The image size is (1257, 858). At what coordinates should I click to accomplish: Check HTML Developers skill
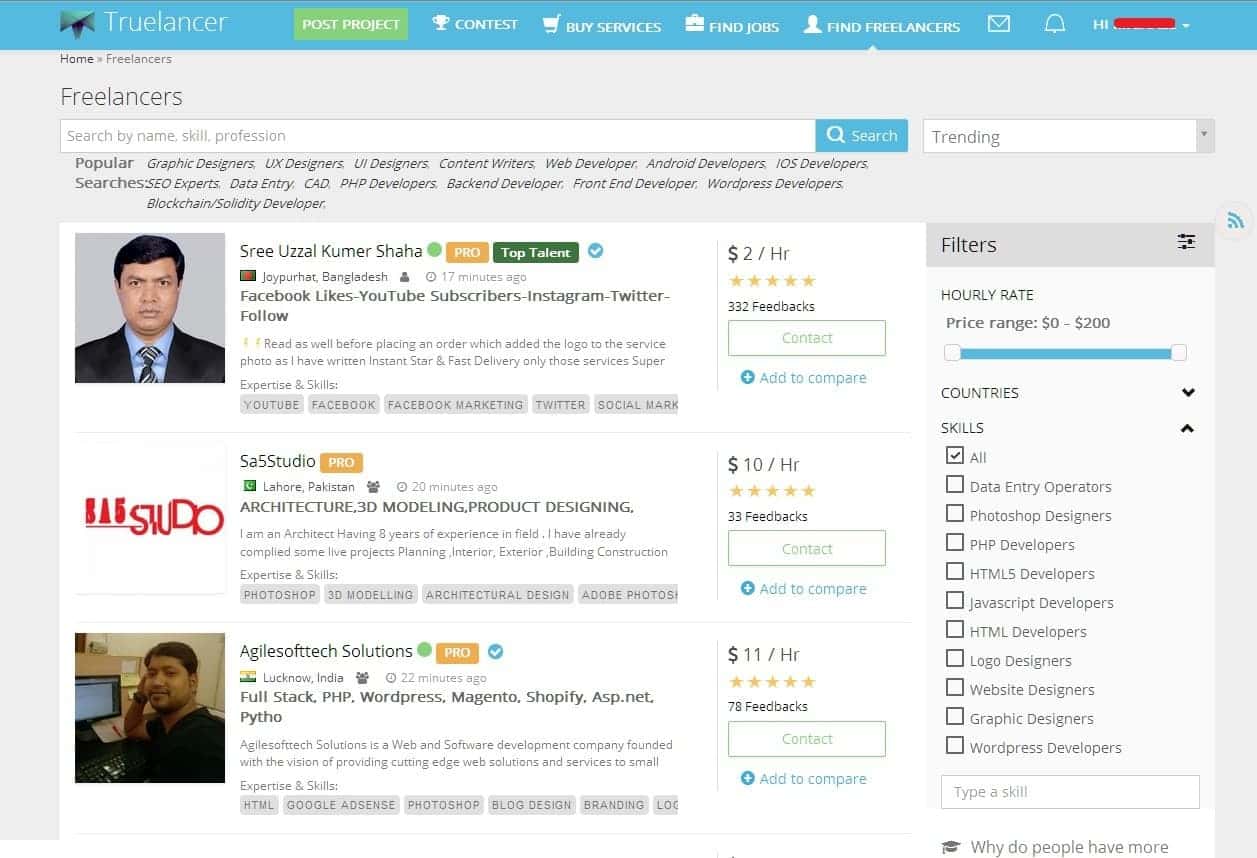[x=954, y=630]
